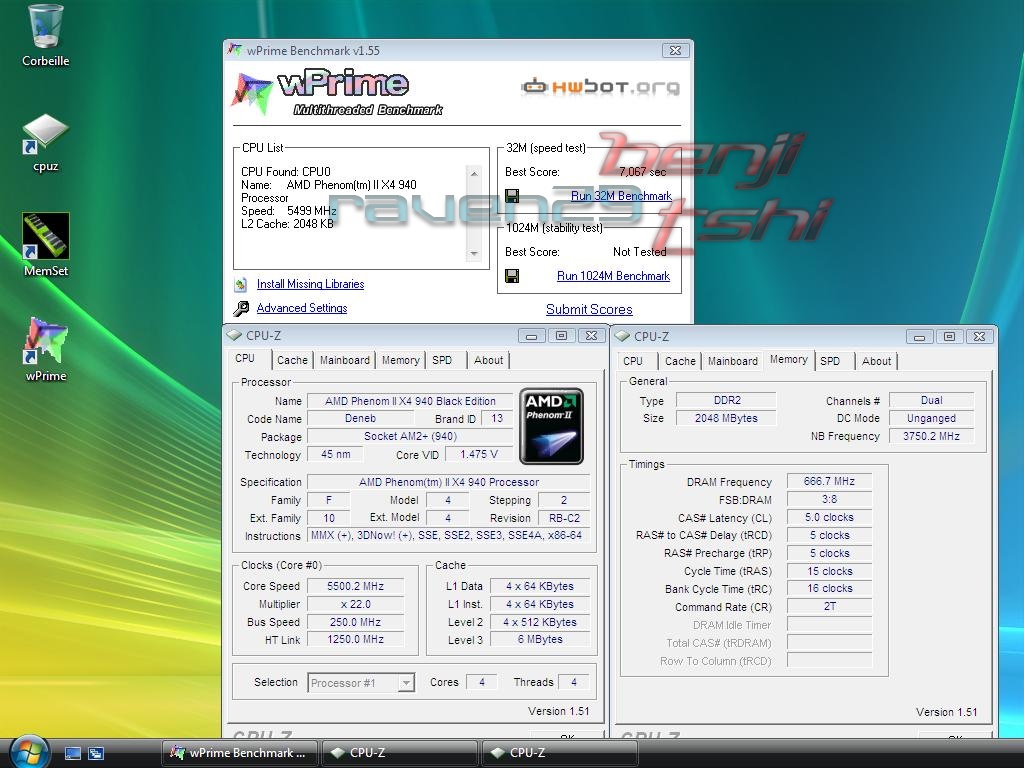Image resolution: width=1024 pixels, height=768 pixels.
Task: Select the cpuz desktop shortcut
Action: (x=45, y=134)
